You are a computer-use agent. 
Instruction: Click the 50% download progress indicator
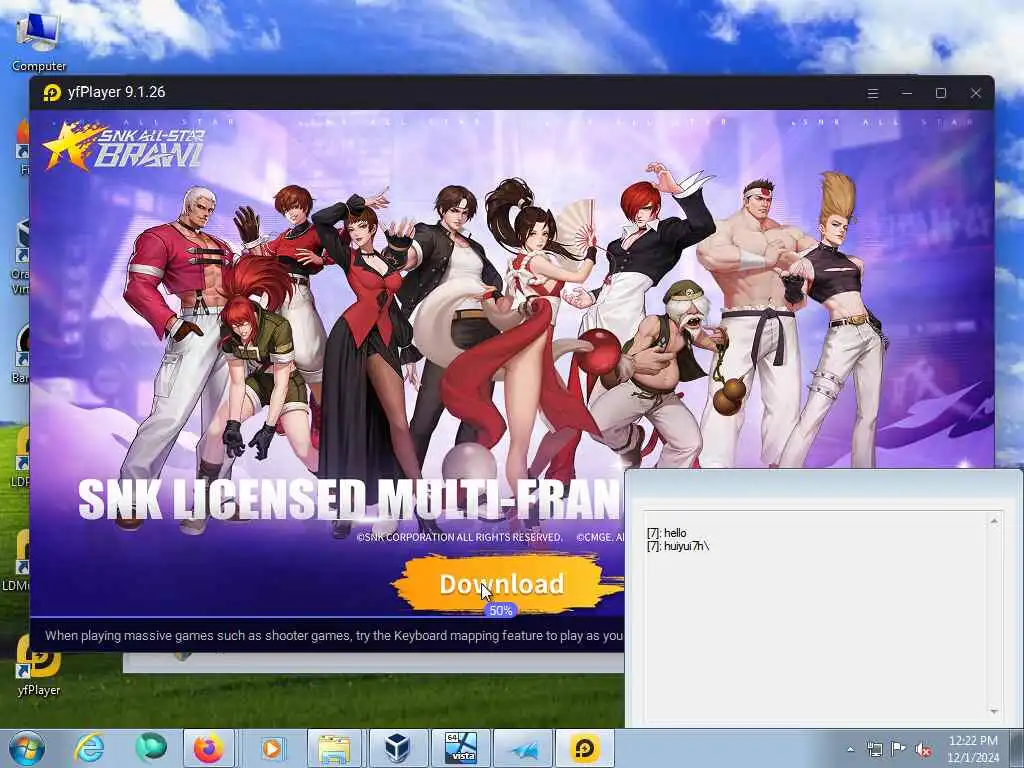tap(501, 611)
